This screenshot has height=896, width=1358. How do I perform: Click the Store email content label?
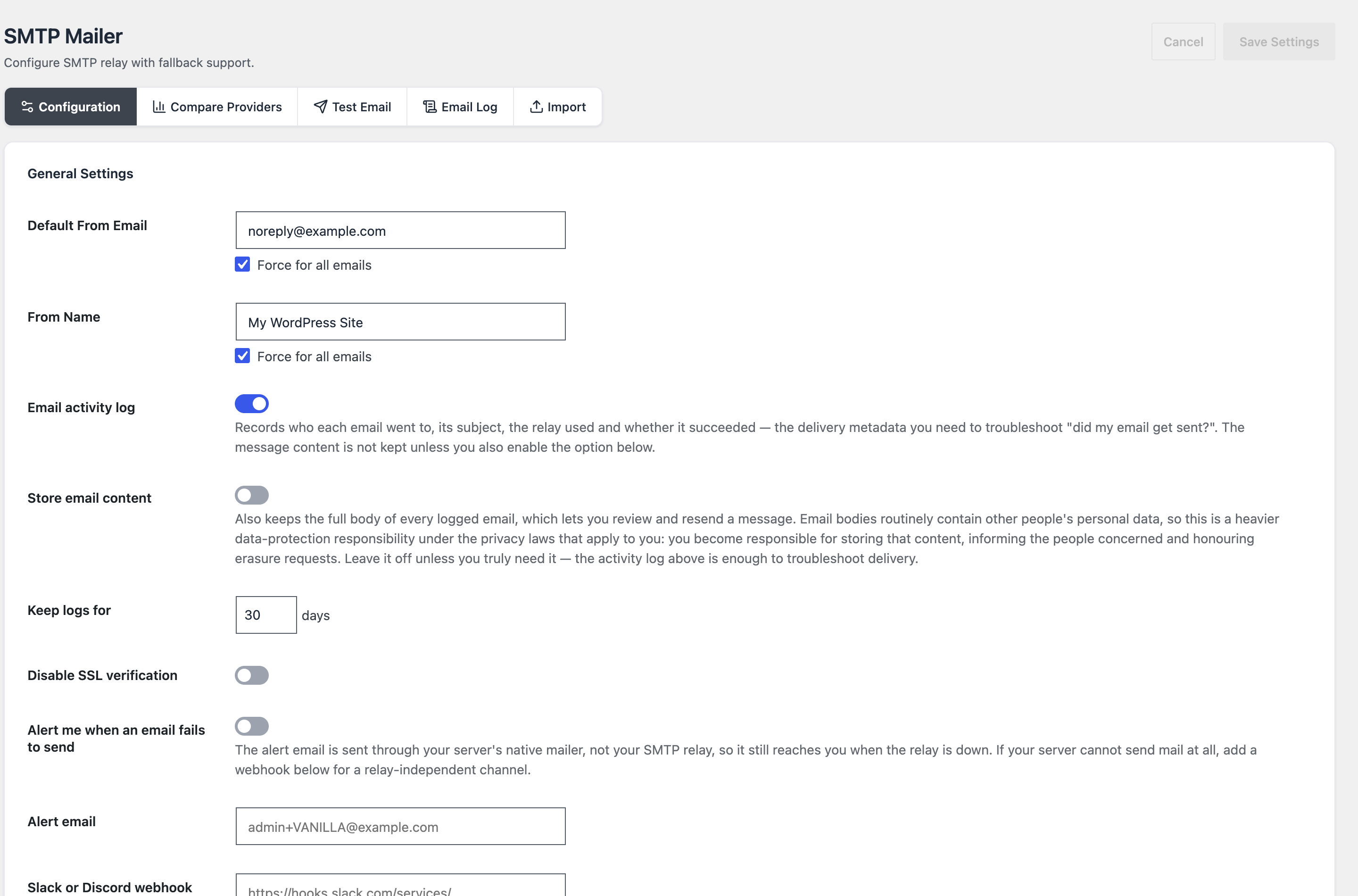pos(90,498)
